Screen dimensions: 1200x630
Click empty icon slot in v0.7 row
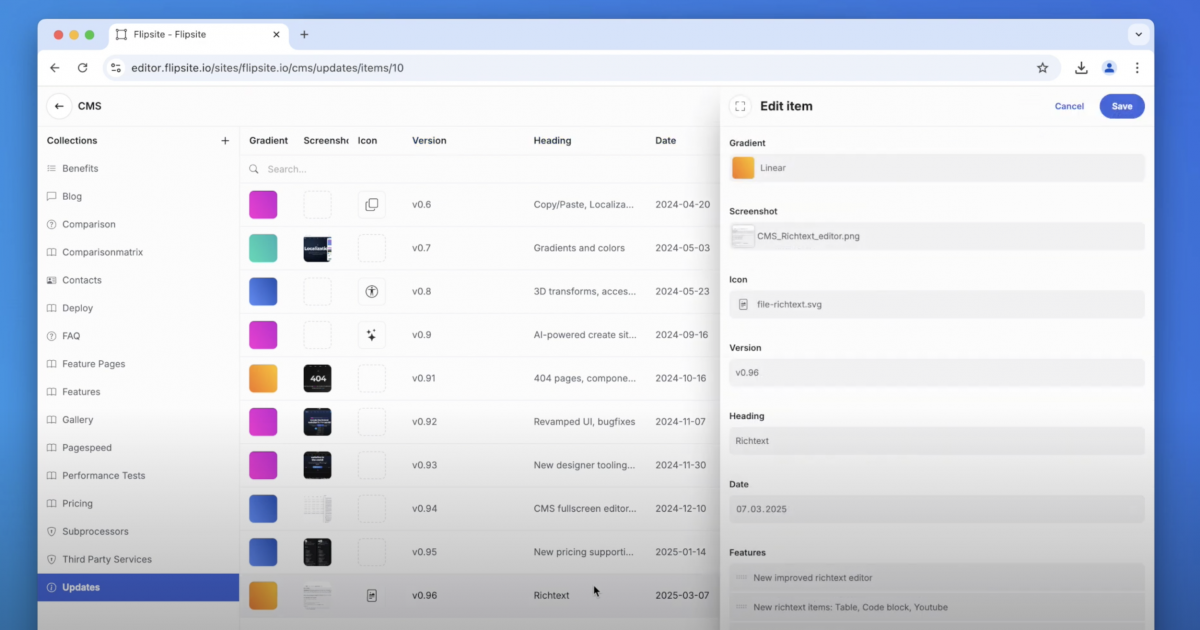[371, 248]
